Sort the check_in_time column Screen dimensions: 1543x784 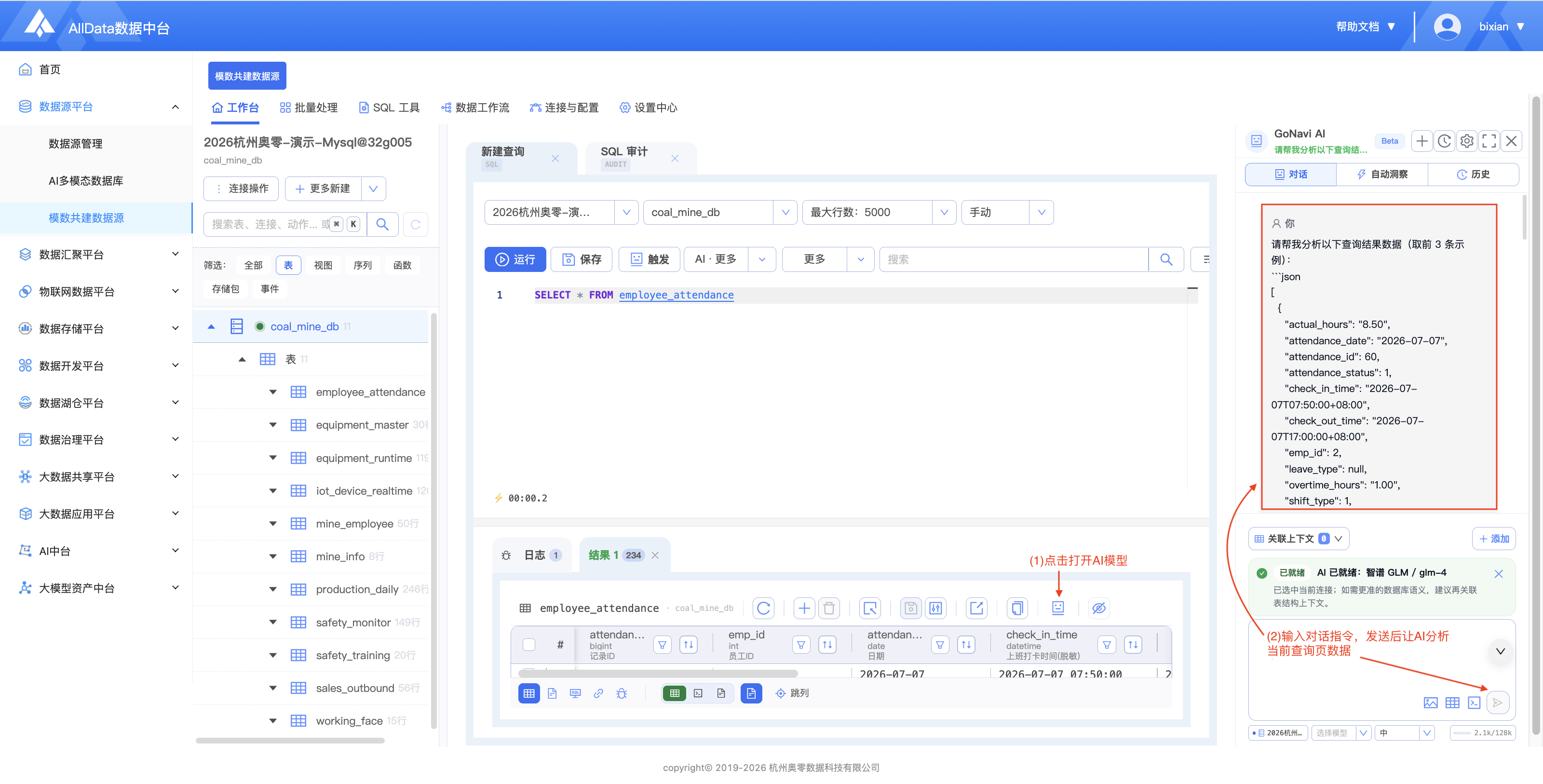[x=1133, y=645]
